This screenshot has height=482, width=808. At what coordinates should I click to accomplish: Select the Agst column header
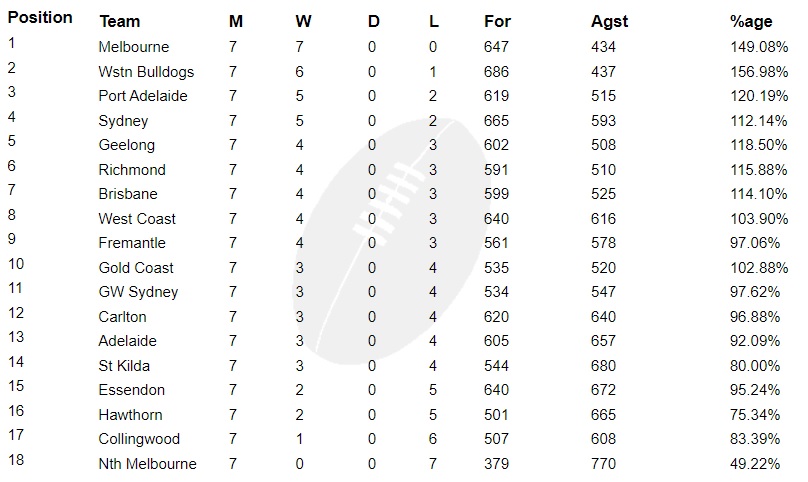tap(609, 21)
